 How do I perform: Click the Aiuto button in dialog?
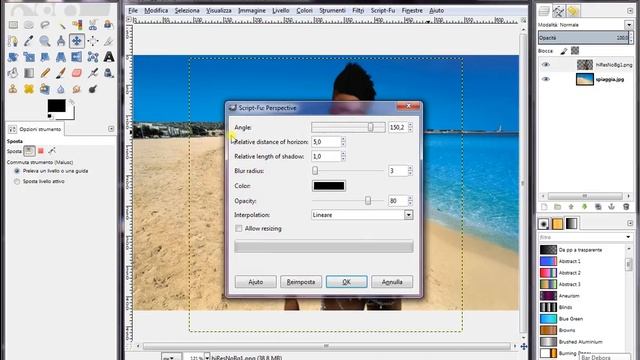click(256, 282)
